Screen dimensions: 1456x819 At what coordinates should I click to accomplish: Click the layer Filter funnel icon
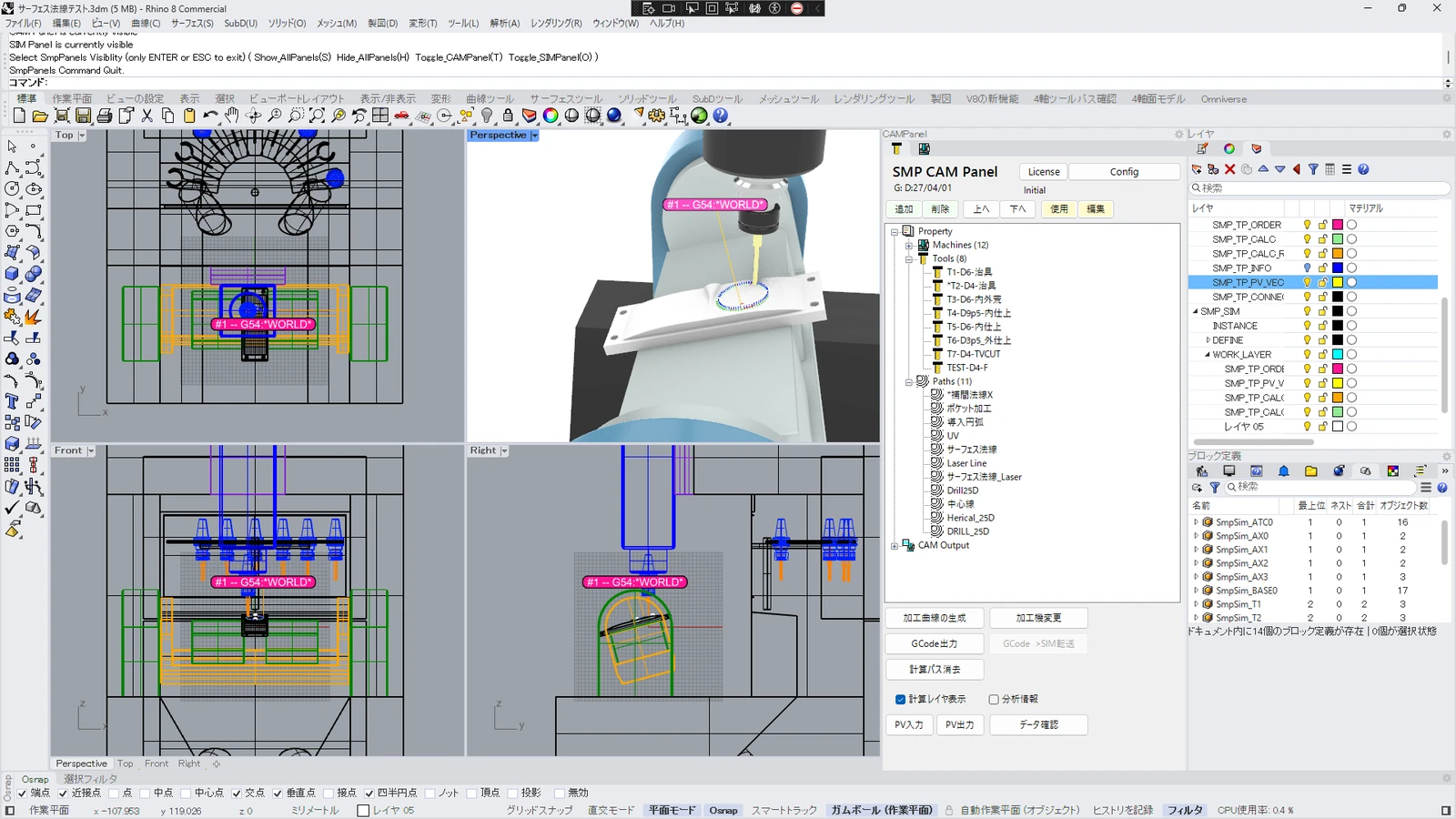(1313, 169)
